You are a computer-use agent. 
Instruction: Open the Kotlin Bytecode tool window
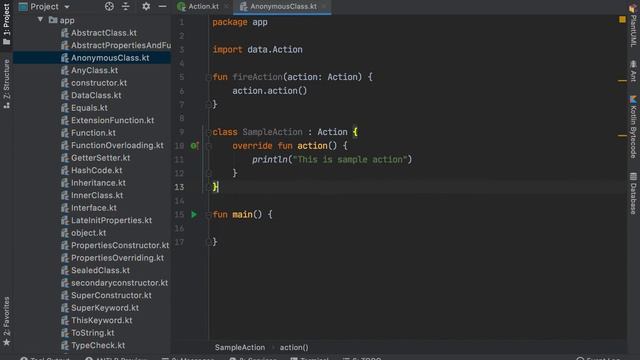633,127
